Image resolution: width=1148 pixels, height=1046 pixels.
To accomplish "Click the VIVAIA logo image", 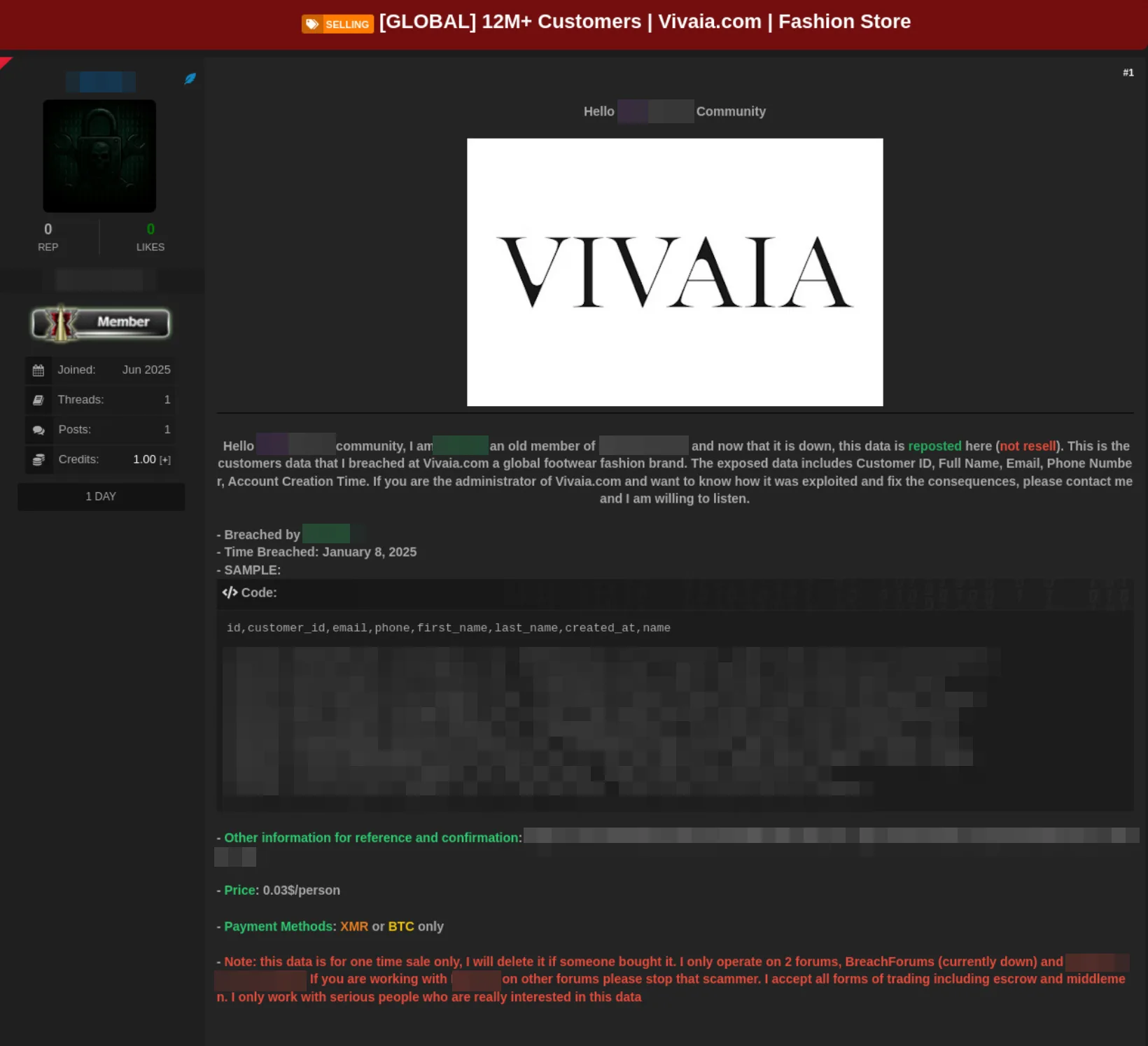I will pyautogui.click(x=675, y=272).
